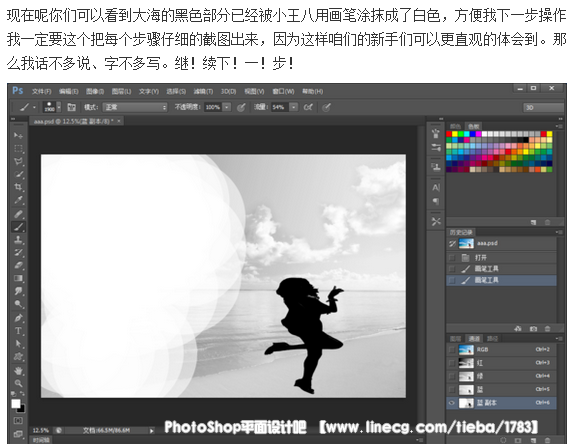This screenshot has height=444, width=588.
Task: Select the Custom Shape tool
Action: coord(18,357)
